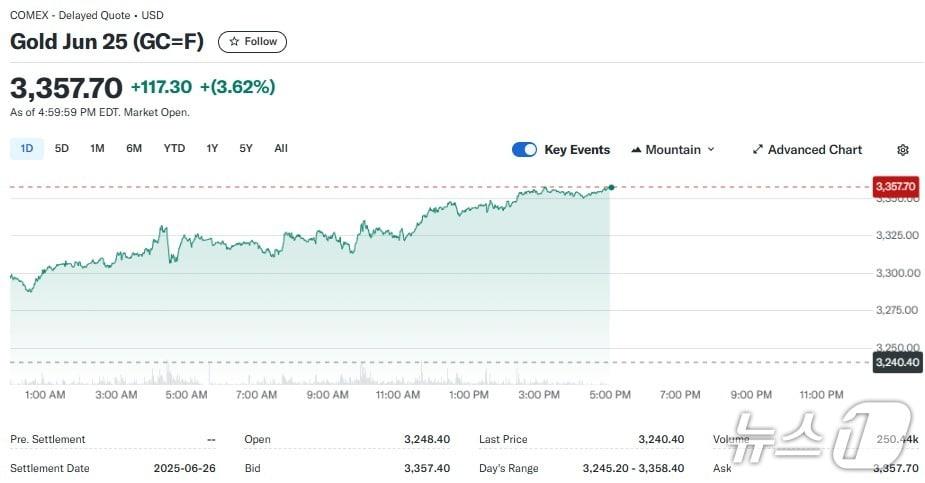Image resolution: width=925 pixels, height=483 pixels.
Task: Select the 5Y time range
Action: pyautogui.click(x=246, y=149)
